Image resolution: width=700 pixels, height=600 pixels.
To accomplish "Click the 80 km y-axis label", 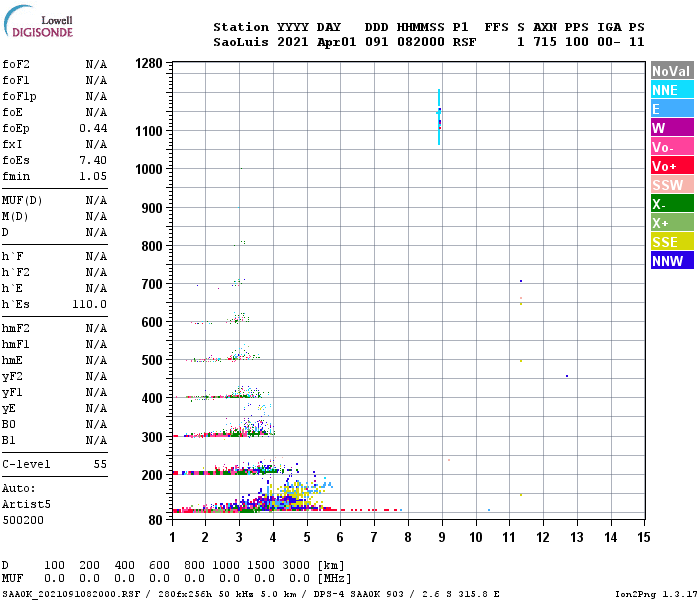I will (x=155, y=520).
